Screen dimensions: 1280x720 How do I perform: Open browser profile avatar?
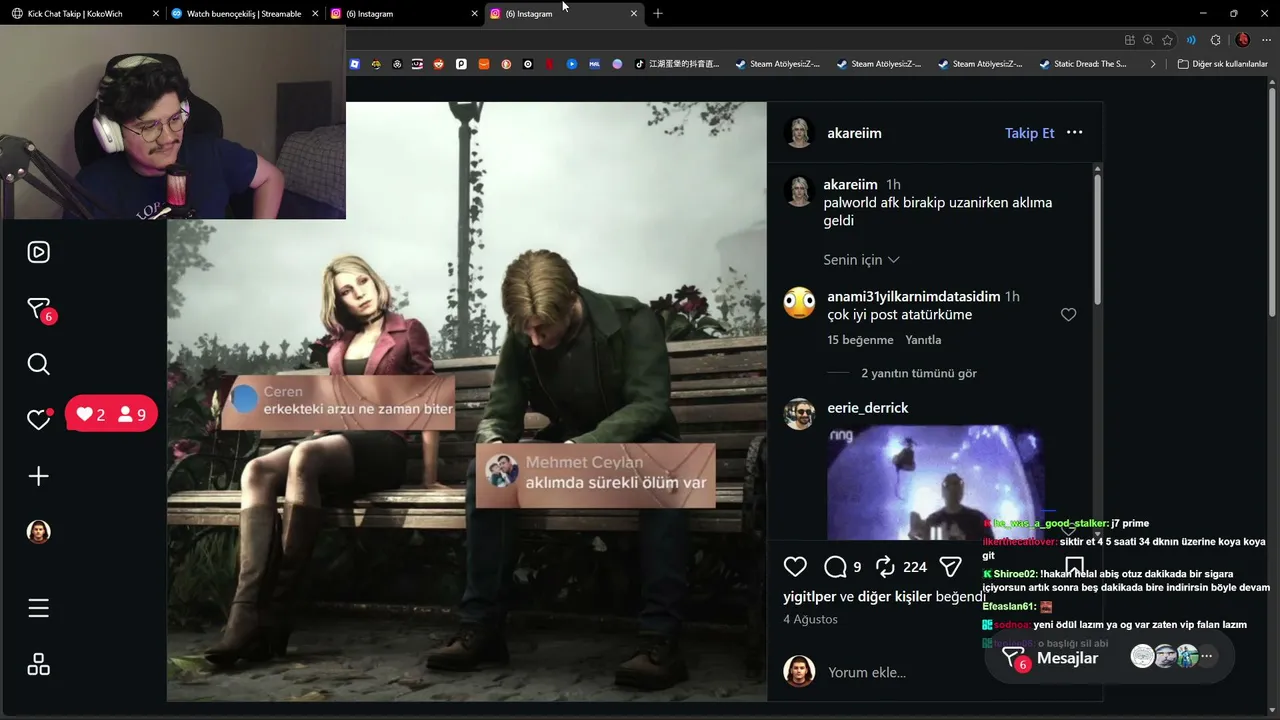pos(1243,40)
